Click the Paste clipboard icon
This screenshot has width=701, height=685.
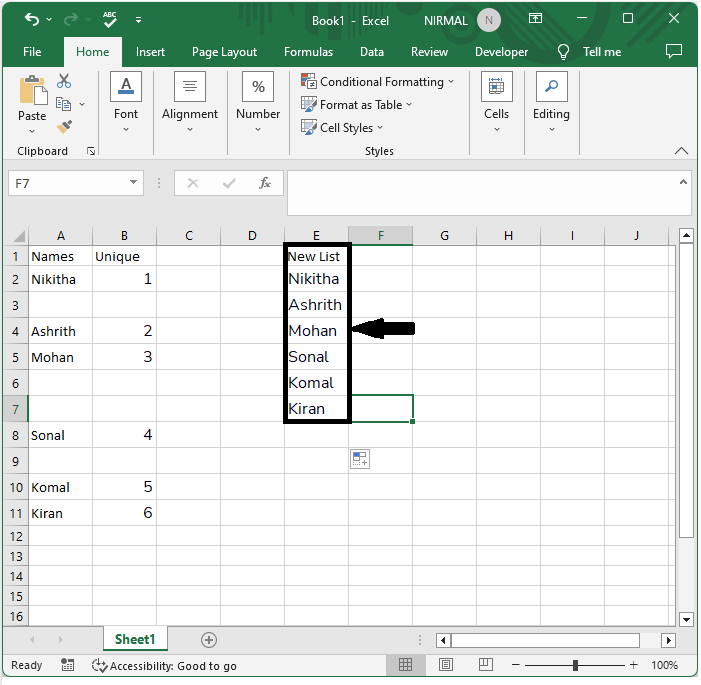point(33,91)
